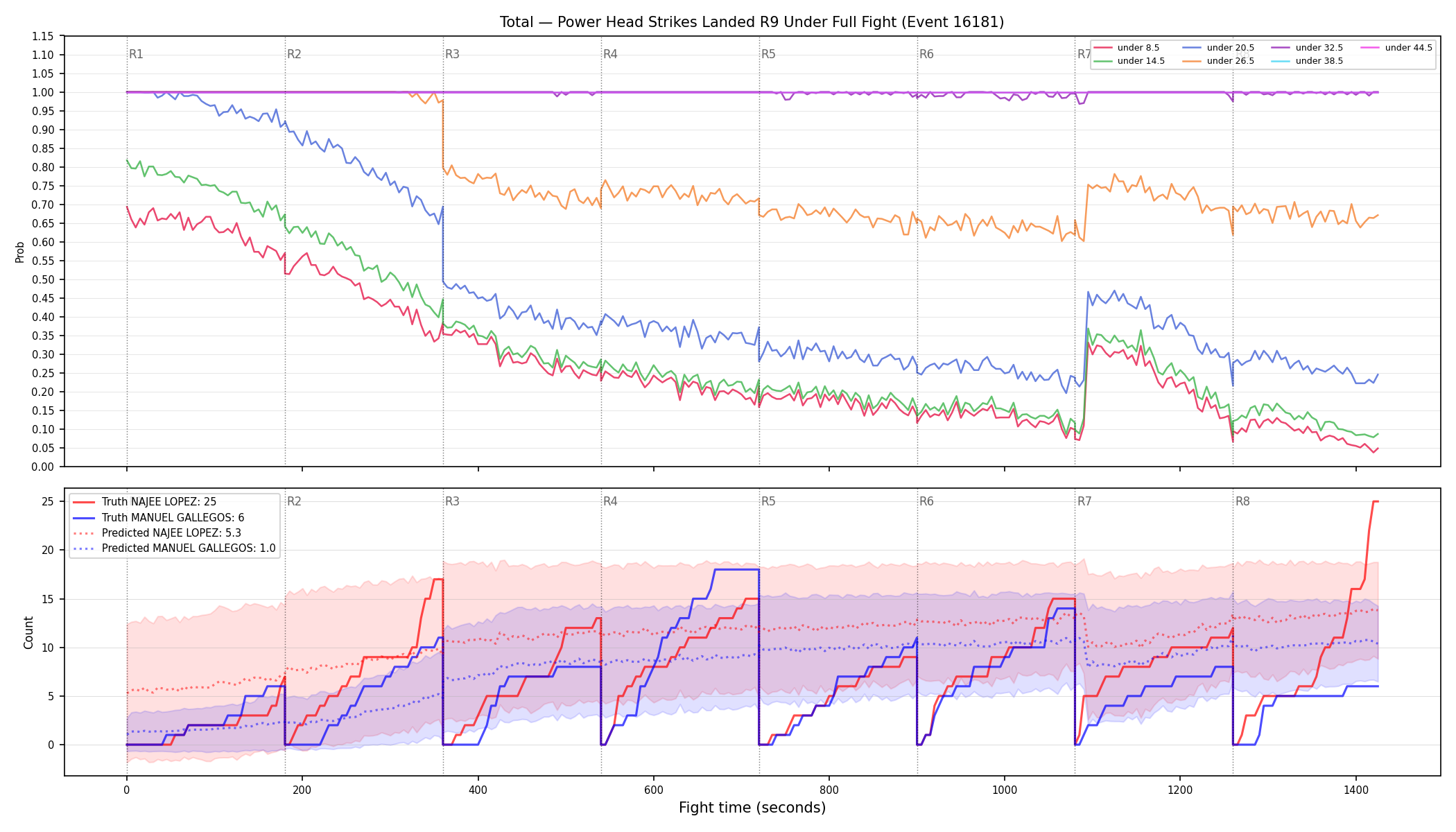Click the 0.50 tick on Prob axis
1456x832 pixels.
tap(43, 279)
